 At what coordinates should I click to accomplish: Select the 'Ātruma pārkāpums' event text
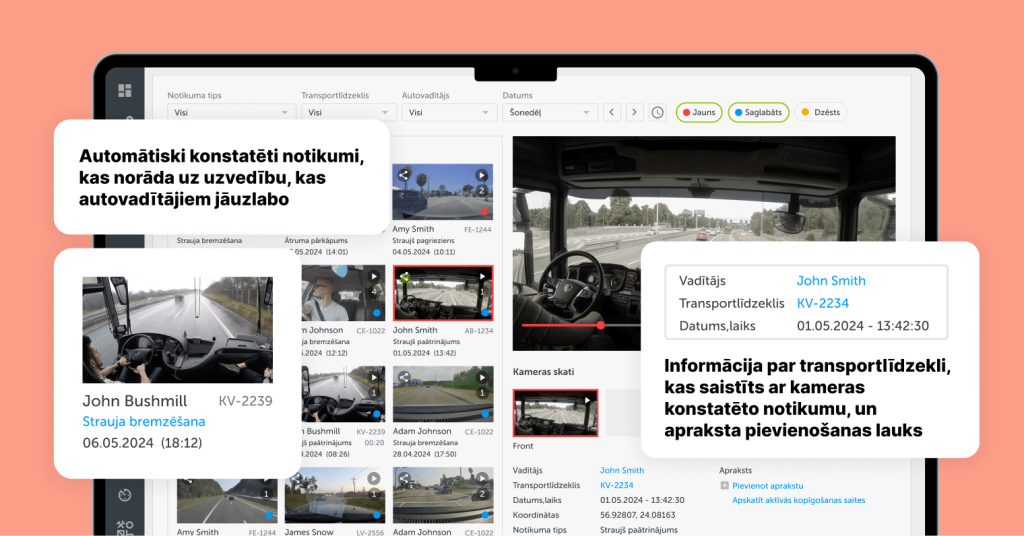[316, 240]
